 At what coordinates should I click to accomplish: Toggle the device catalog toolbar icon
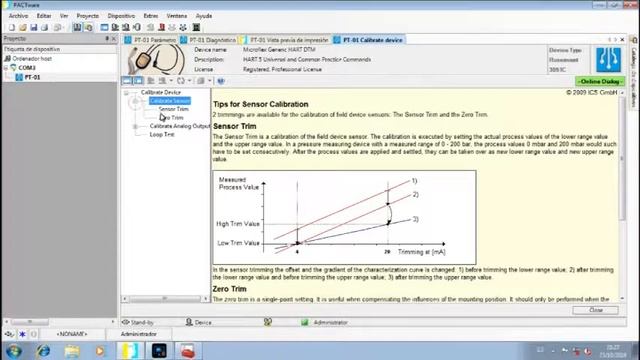click(x=88, y=27)
